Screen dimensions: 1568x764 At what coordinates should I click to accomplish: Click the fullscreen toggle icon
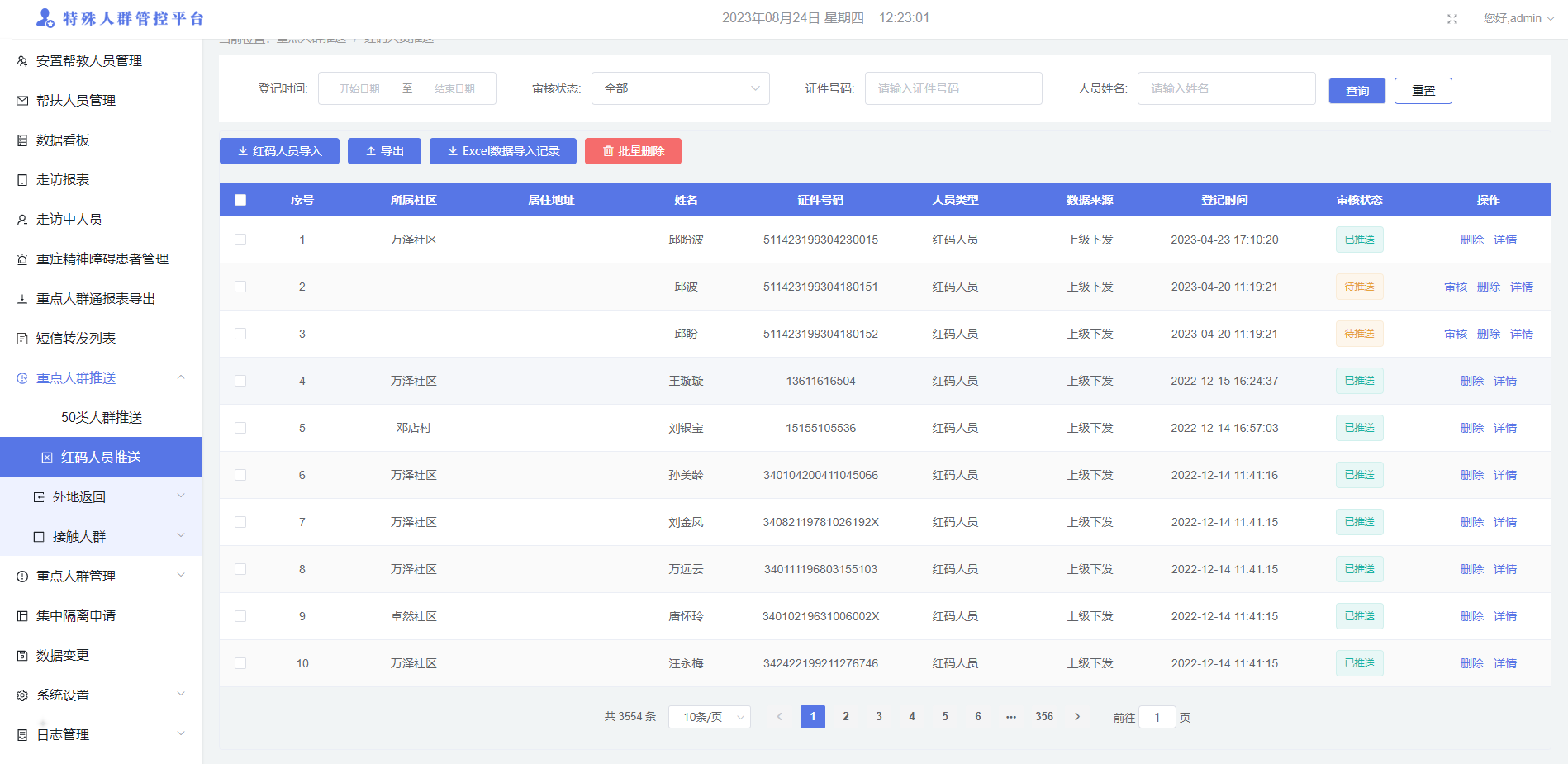pyautogui.click(x=1452, y=19)
